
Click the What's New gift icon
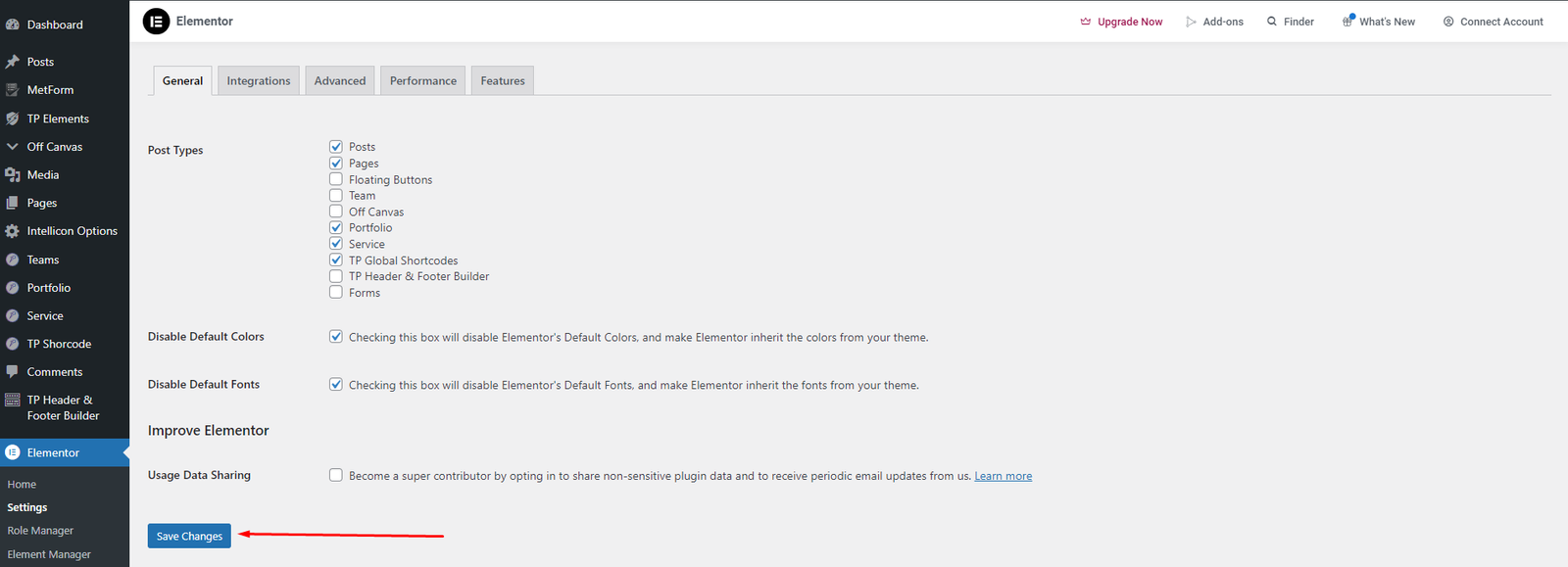(1348, 22)
